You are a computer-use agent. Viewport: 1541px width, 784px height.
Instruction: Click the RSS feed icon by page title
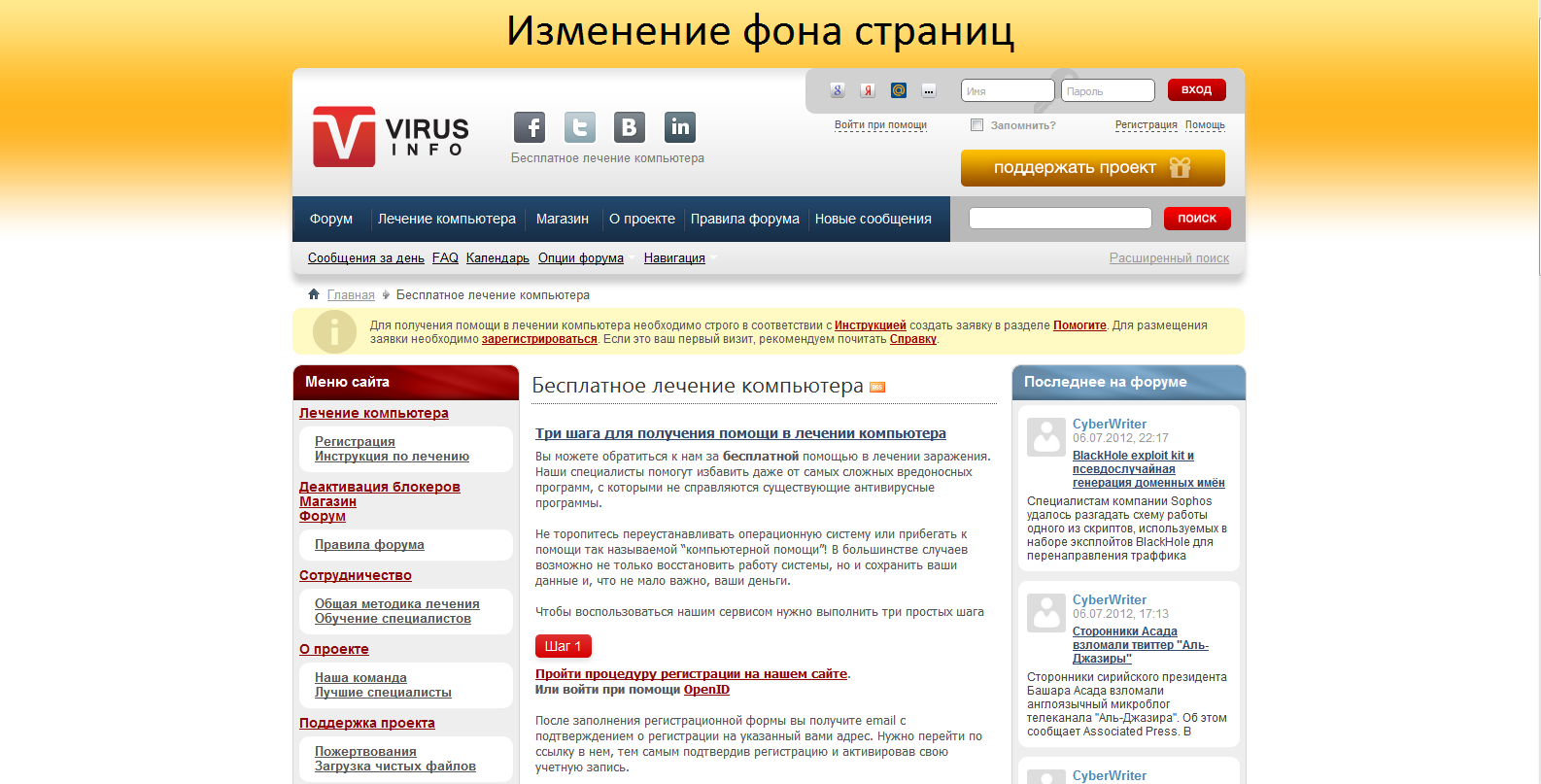pos(877,388)
